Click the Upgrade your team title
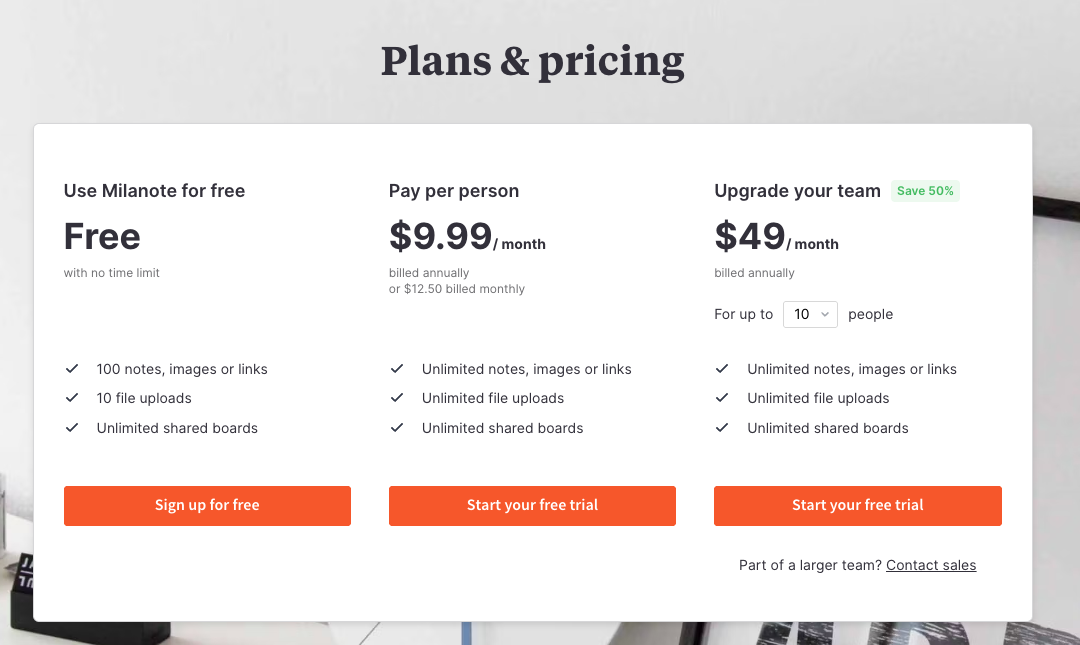The height and width of the screenshot is (645, 1080). click(797, 191)
